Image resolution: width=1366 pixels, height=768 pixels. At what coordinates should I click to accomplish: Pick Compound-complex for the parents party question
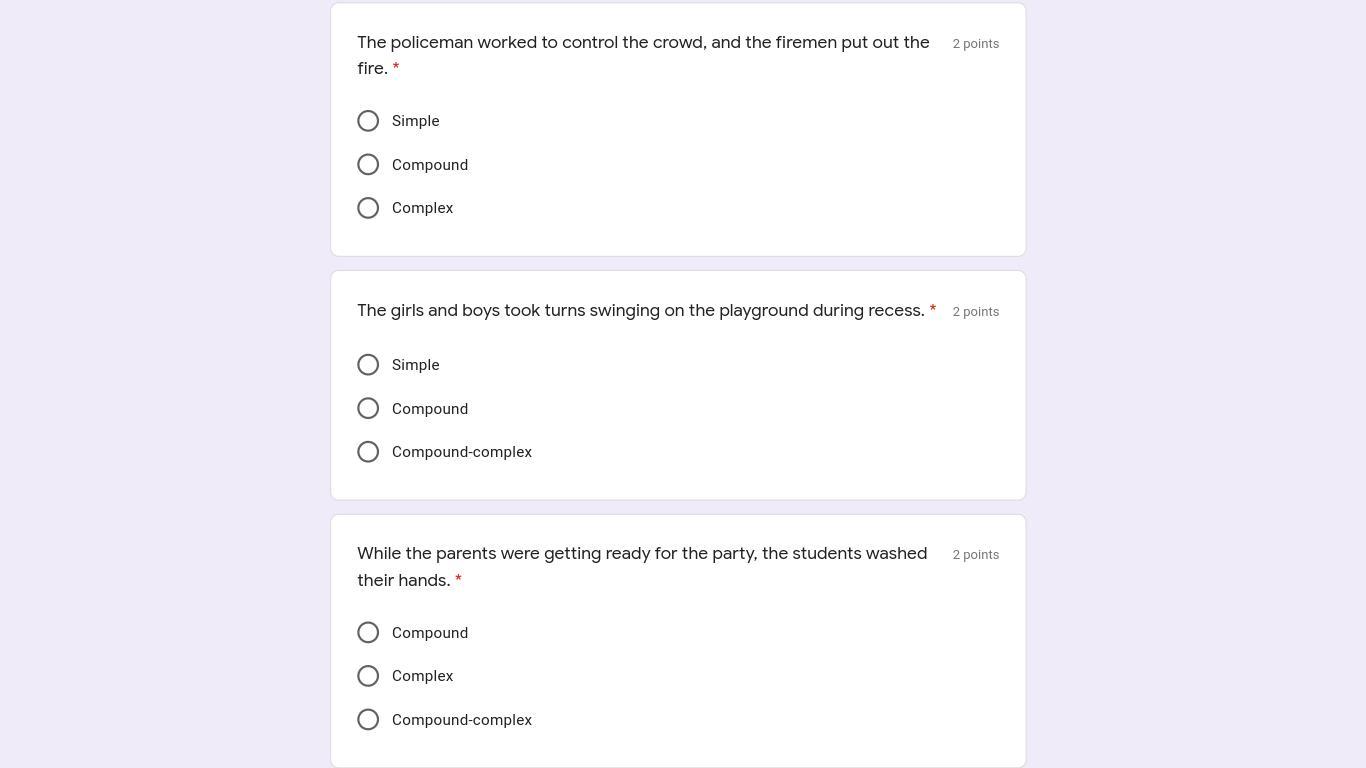(x=368, y=720)
